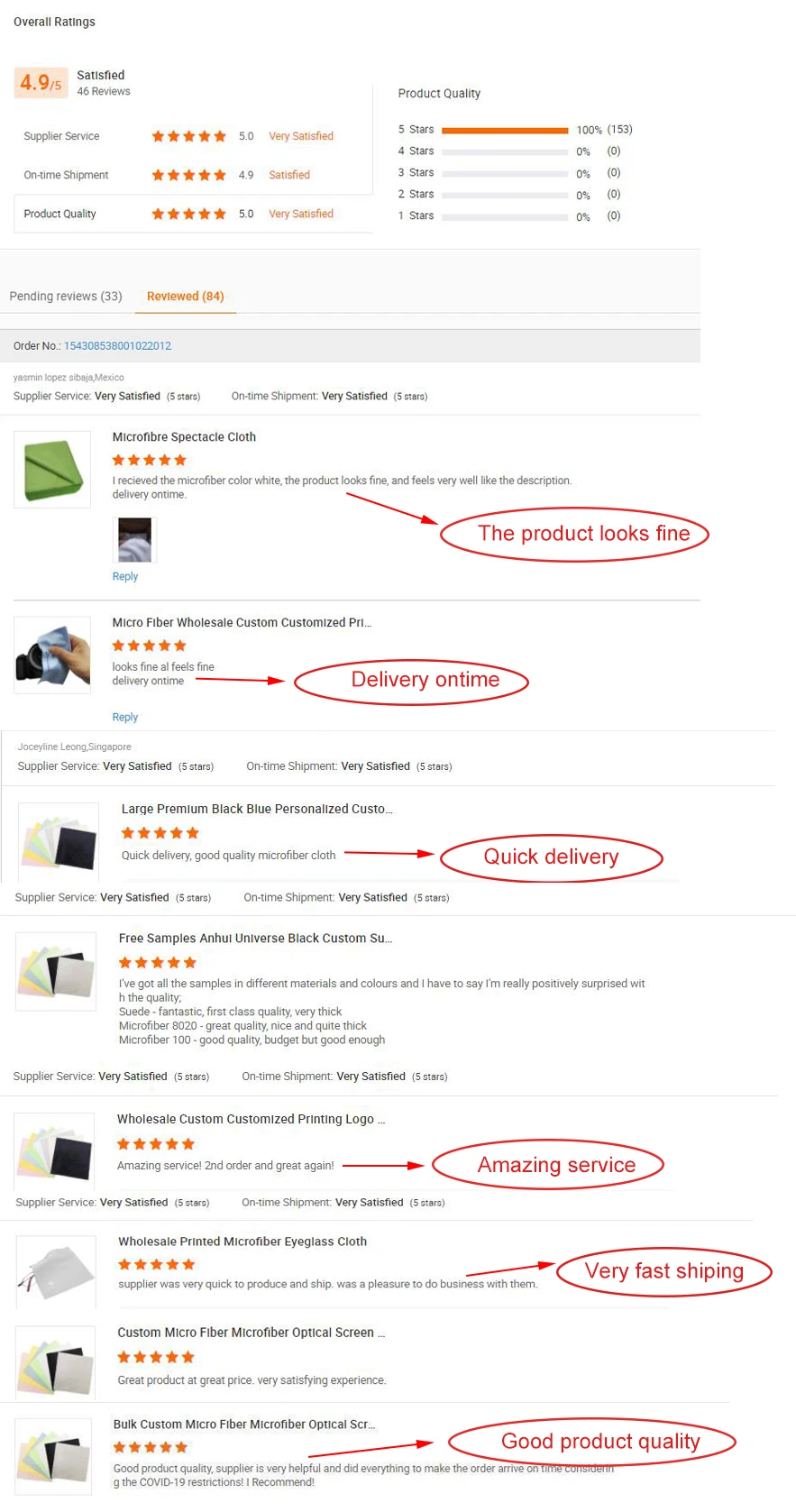Open Wholesale Printed Microfiber Eyeglass Cloth thumbnail
The height and width of the screenshot is (1512, 796).
[56, 1271]
